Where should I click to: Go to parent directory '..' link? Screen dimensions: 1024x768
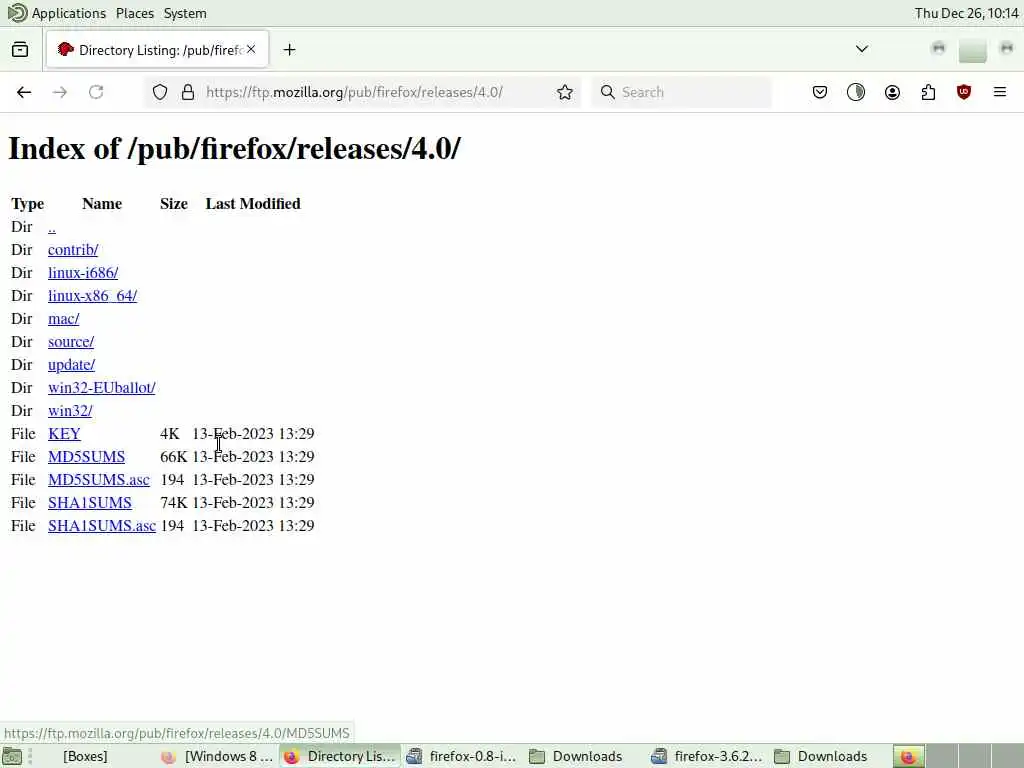pyautogui.click(x=52, y=227)
